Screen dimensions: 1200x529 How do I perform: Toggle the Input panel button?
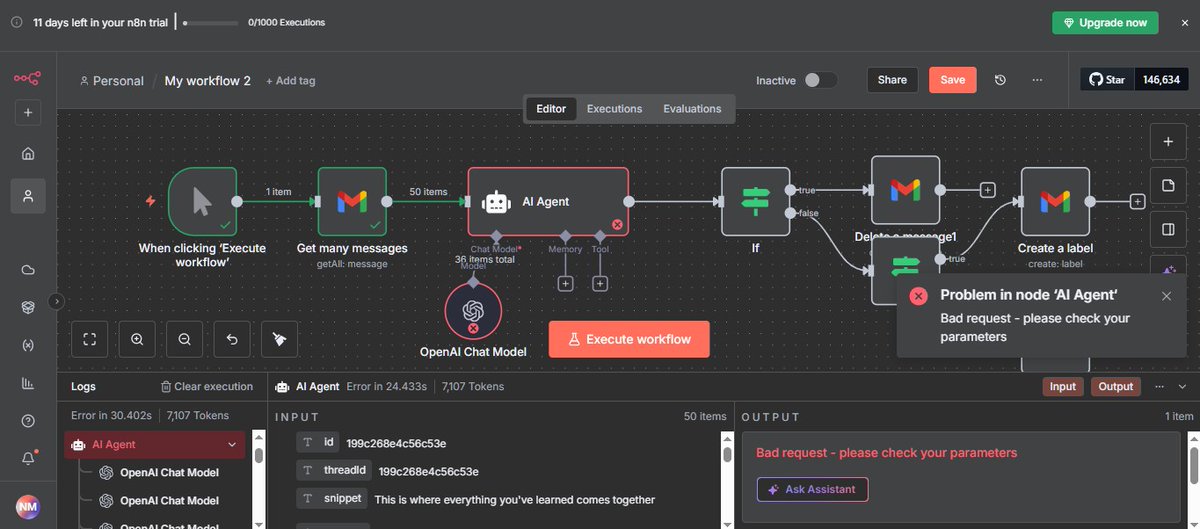(x=1062, y=386)
